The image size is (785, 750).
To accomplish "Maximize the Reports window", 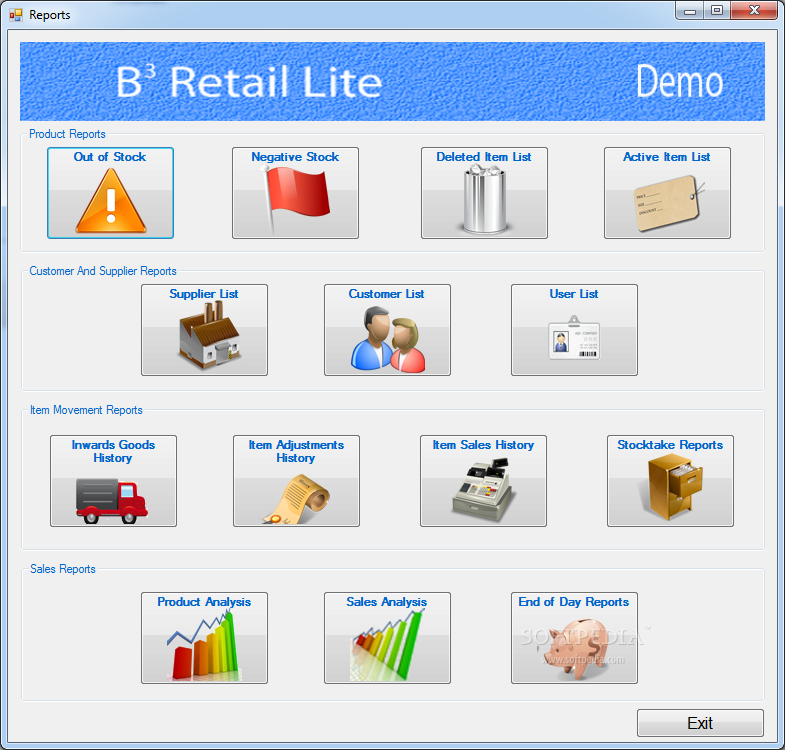I will pyautogui.click(x=717, y=11).
